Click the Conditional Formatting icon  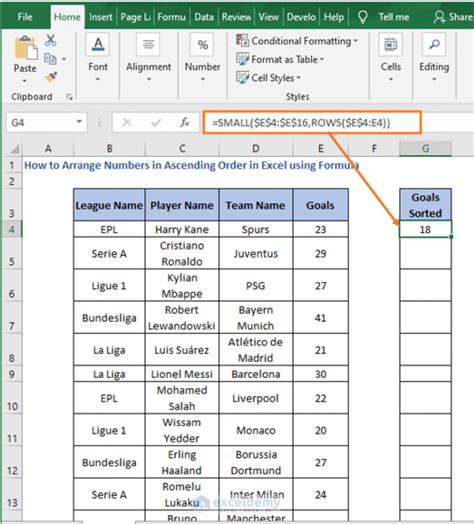242,40
